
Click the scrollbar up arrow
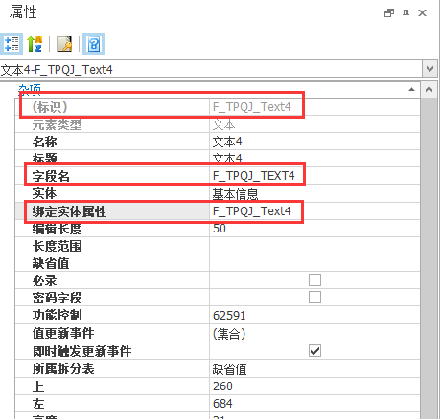429,90
